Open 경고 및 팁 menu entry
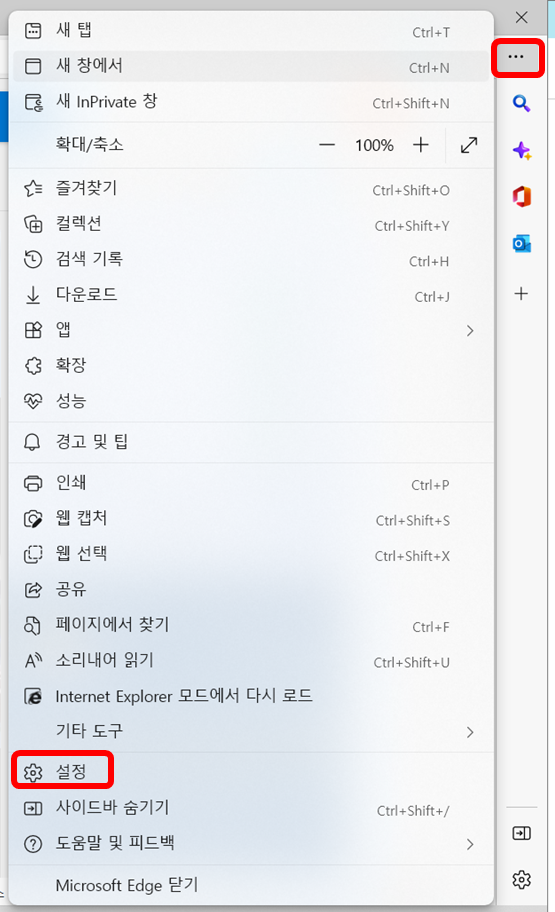555x912 pixels. coord(251,442)
